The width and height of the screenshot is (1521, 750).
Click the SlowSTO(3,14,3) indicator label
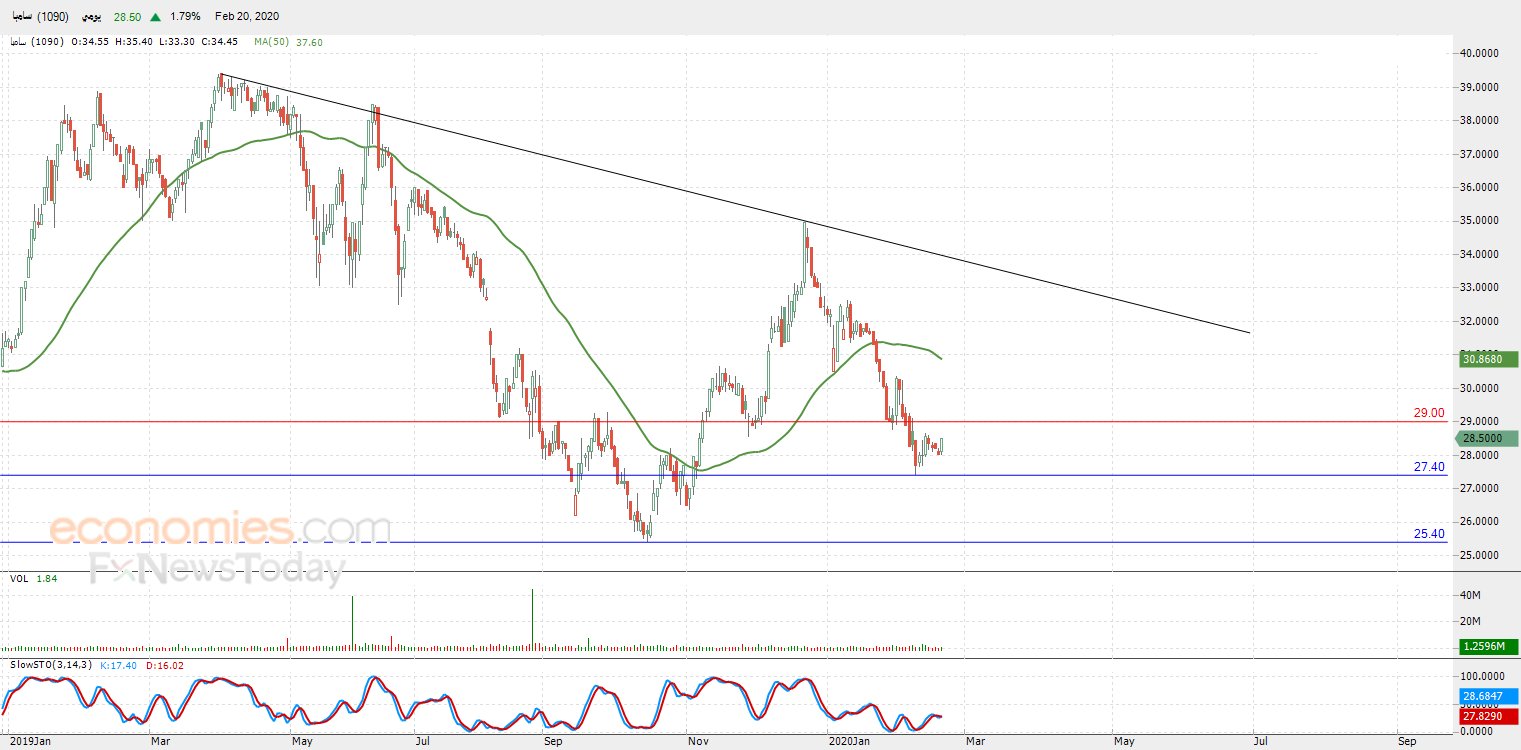tap(51, 665)
